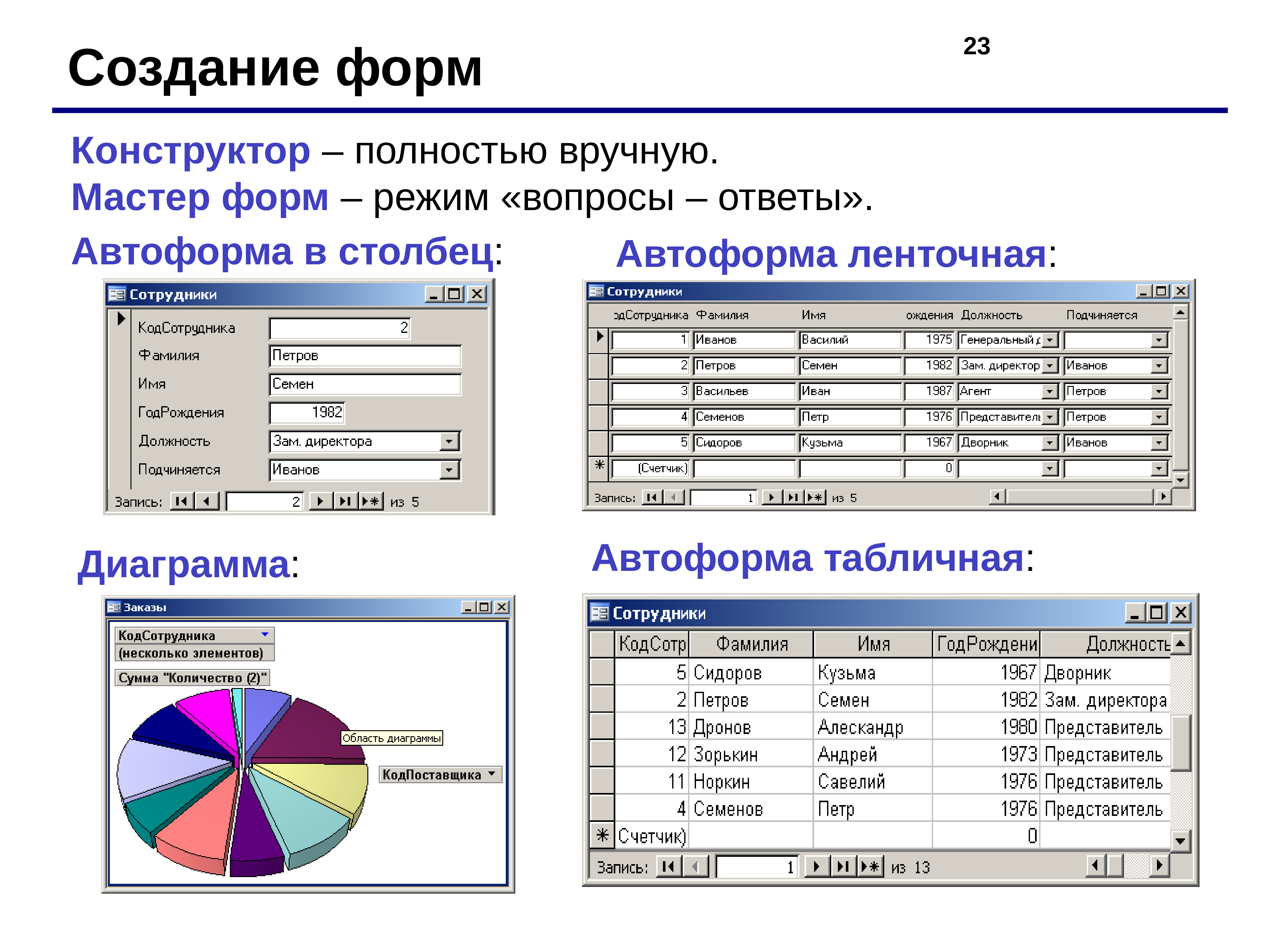This screenshot has height=952, width=1270.
Task: Click Кузьма name field in ribbon form
Action: (850, 442)
